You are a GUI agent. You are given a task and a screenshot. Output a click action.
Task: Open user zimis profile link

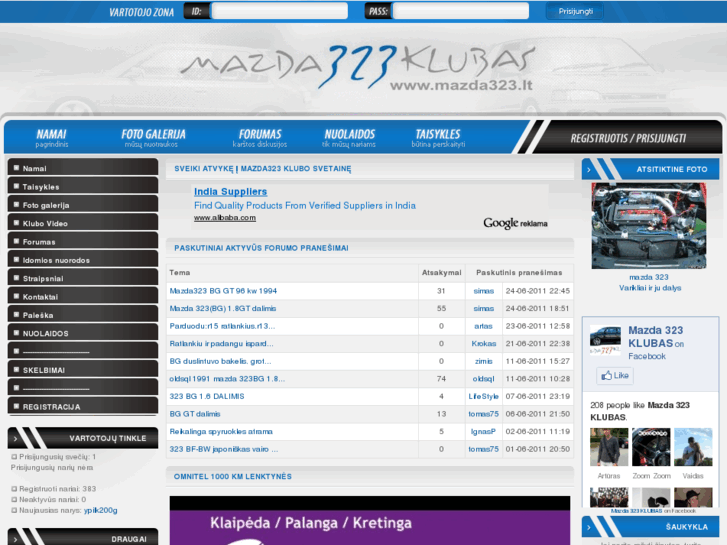tap(484, 361)
